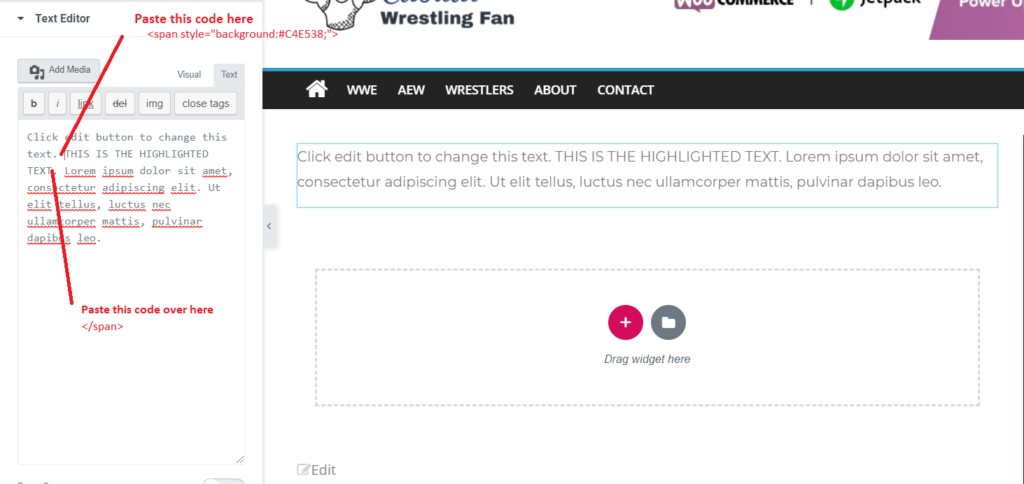Click the home icon in navigation bar
The image size is (1024, 484).
coord(317,89)
